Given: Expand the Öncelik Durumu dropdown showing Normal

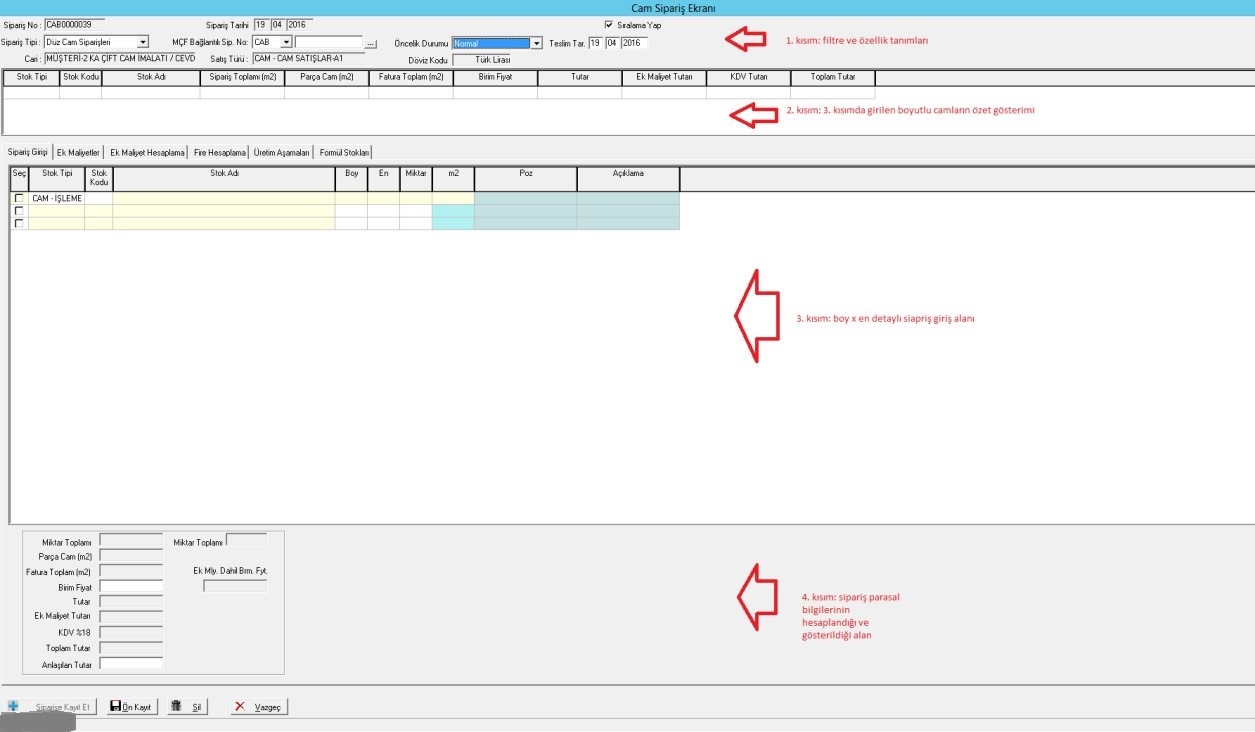Looking at the screenshot, I should coord(536,44).
